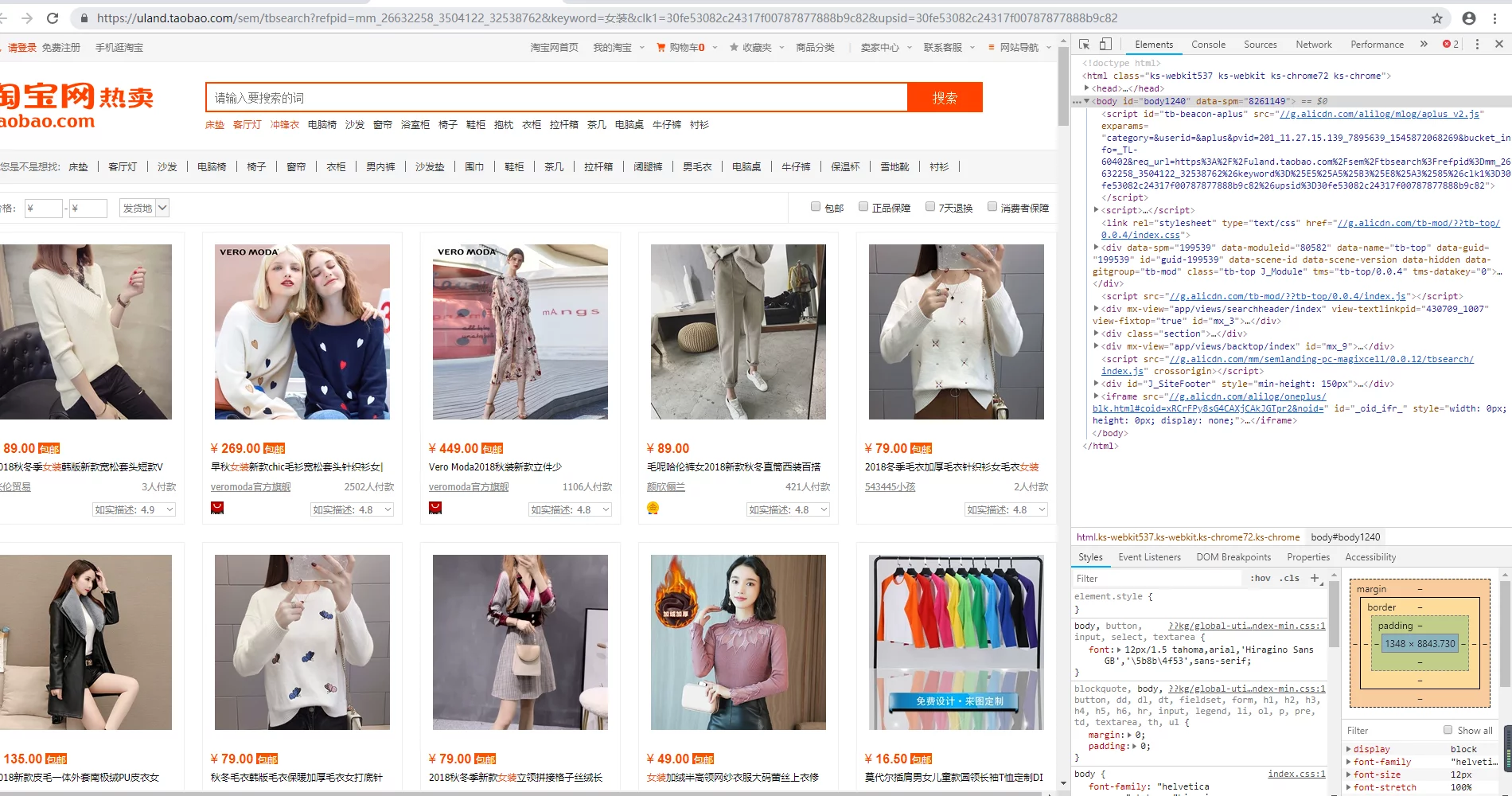Click the browser forward arrow
This screenshot has width=1512, height=796.
(x=27, y=18)
